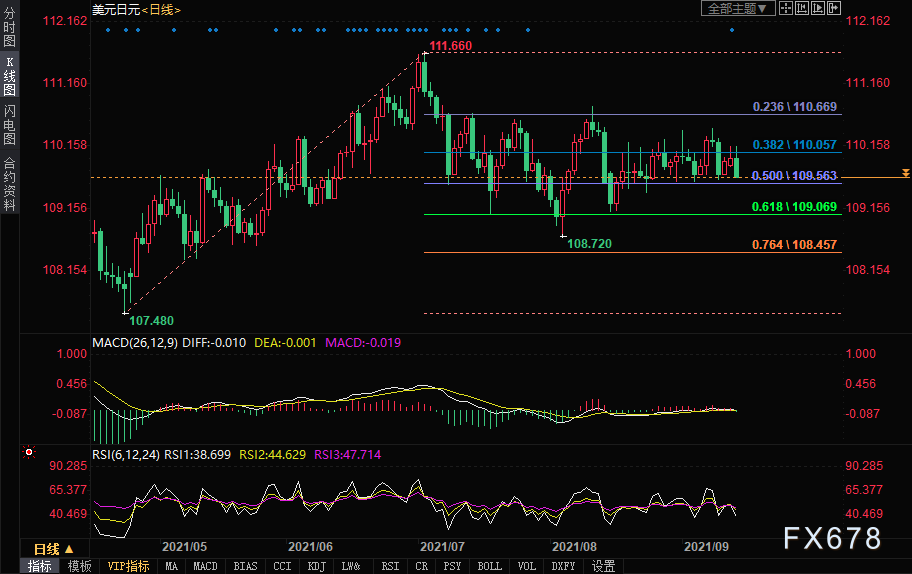Open the 合约资料 side tab
Image resolution: width=912 pixels, height=574 pixels.
9,183
